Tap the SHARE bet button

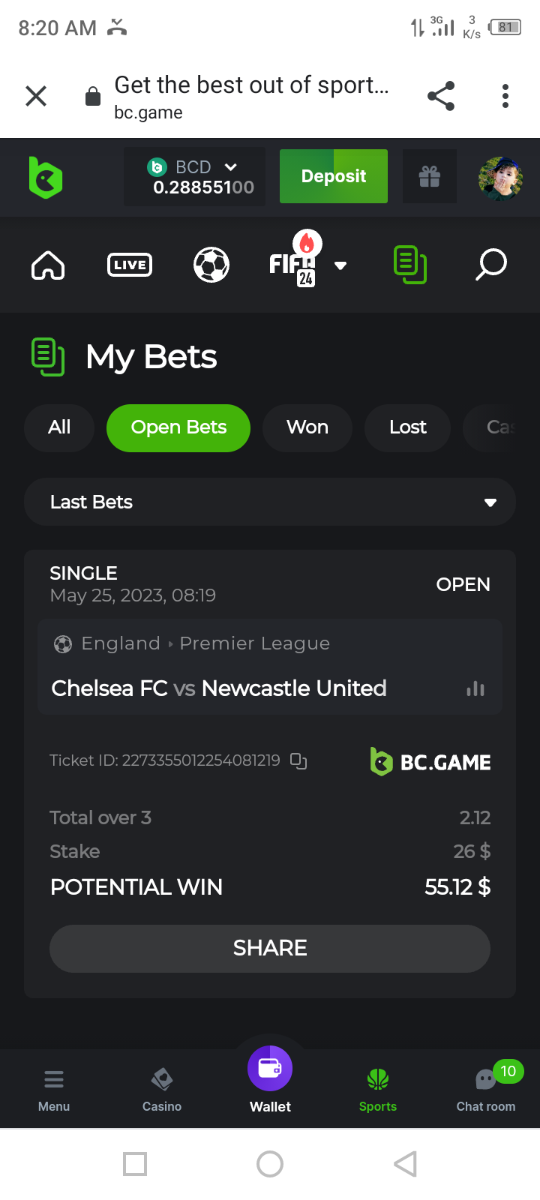(270, 948)
